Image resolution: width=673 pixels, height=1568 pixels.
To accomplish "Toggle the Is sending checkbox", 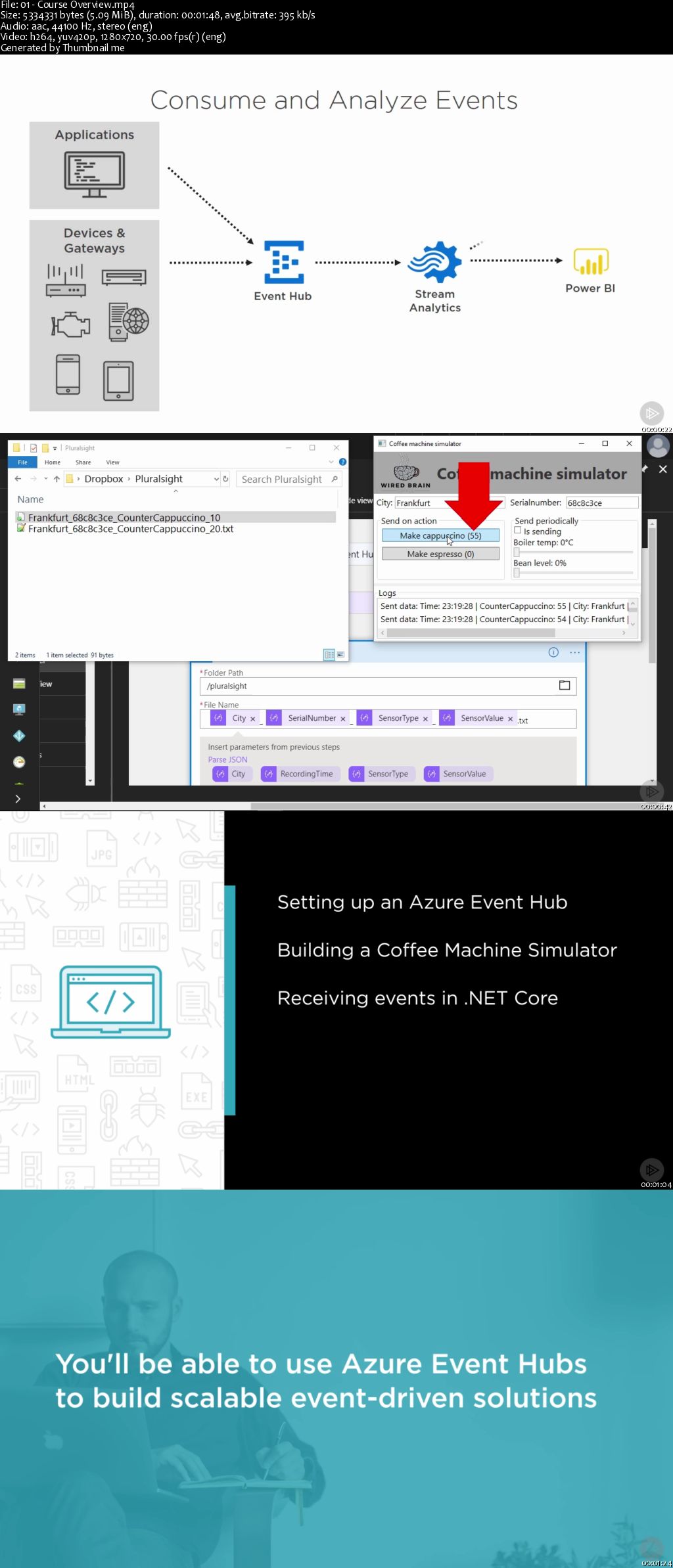I will (518, 531).
